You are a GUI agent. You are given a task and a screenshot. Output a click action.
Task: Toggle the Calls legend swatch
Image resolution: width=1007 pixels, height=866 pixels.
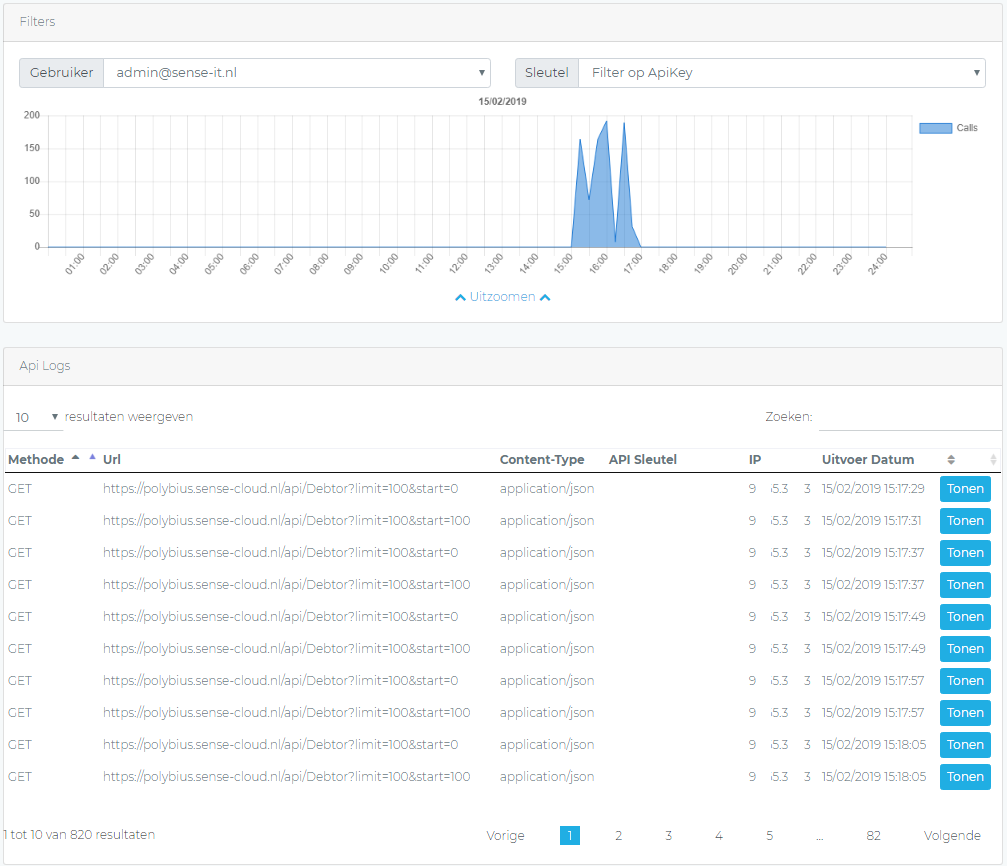(935, 128)
